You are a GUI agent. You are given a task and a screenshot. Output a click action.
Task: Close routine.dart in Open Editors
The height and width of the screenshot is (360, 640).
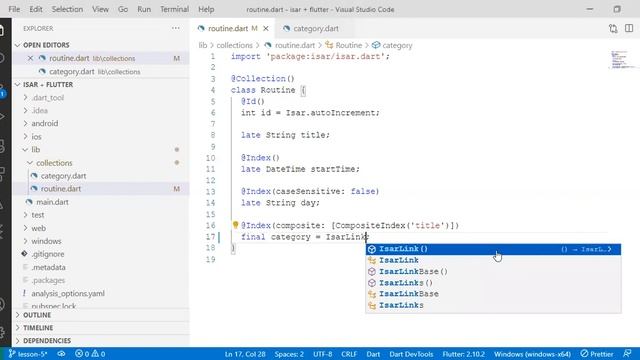pyautogui.click(x=30, y=58)
